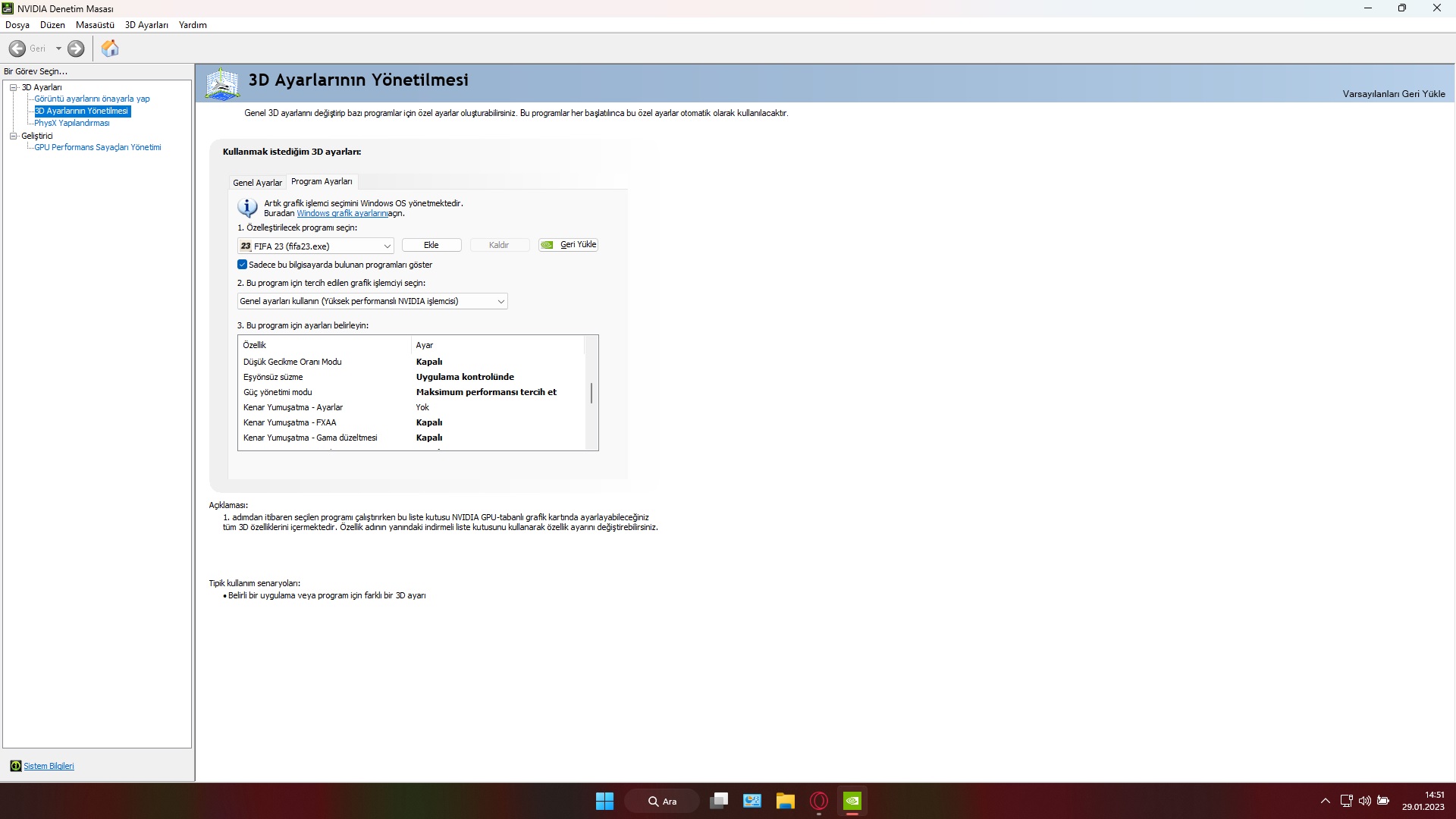The width and height of the screenshot is (1456, 819).
Task: Open the Masaüstü menu
Action: pos(95,25)
